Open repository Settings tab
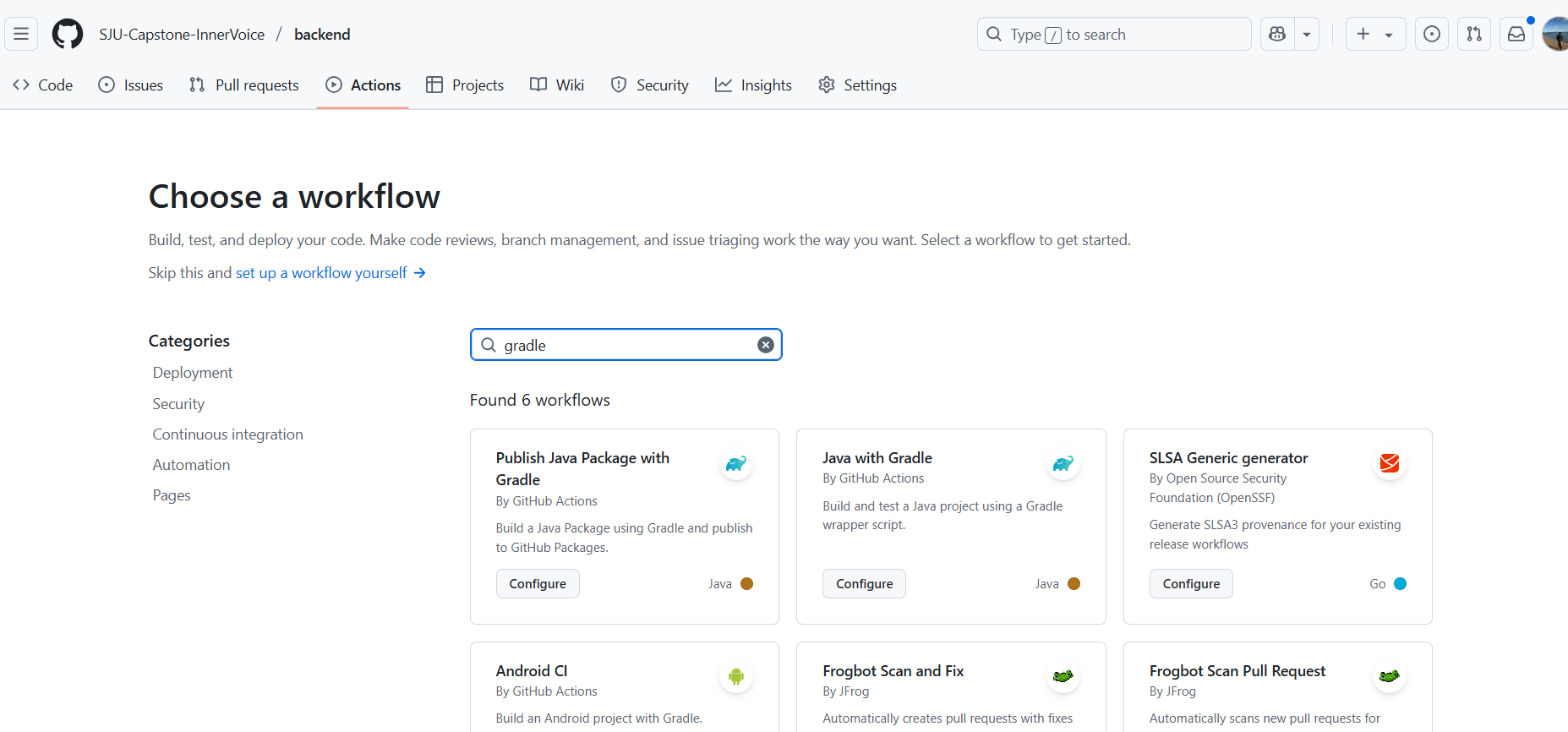This screenshot has width=1568, height=732. coord(858,85)
